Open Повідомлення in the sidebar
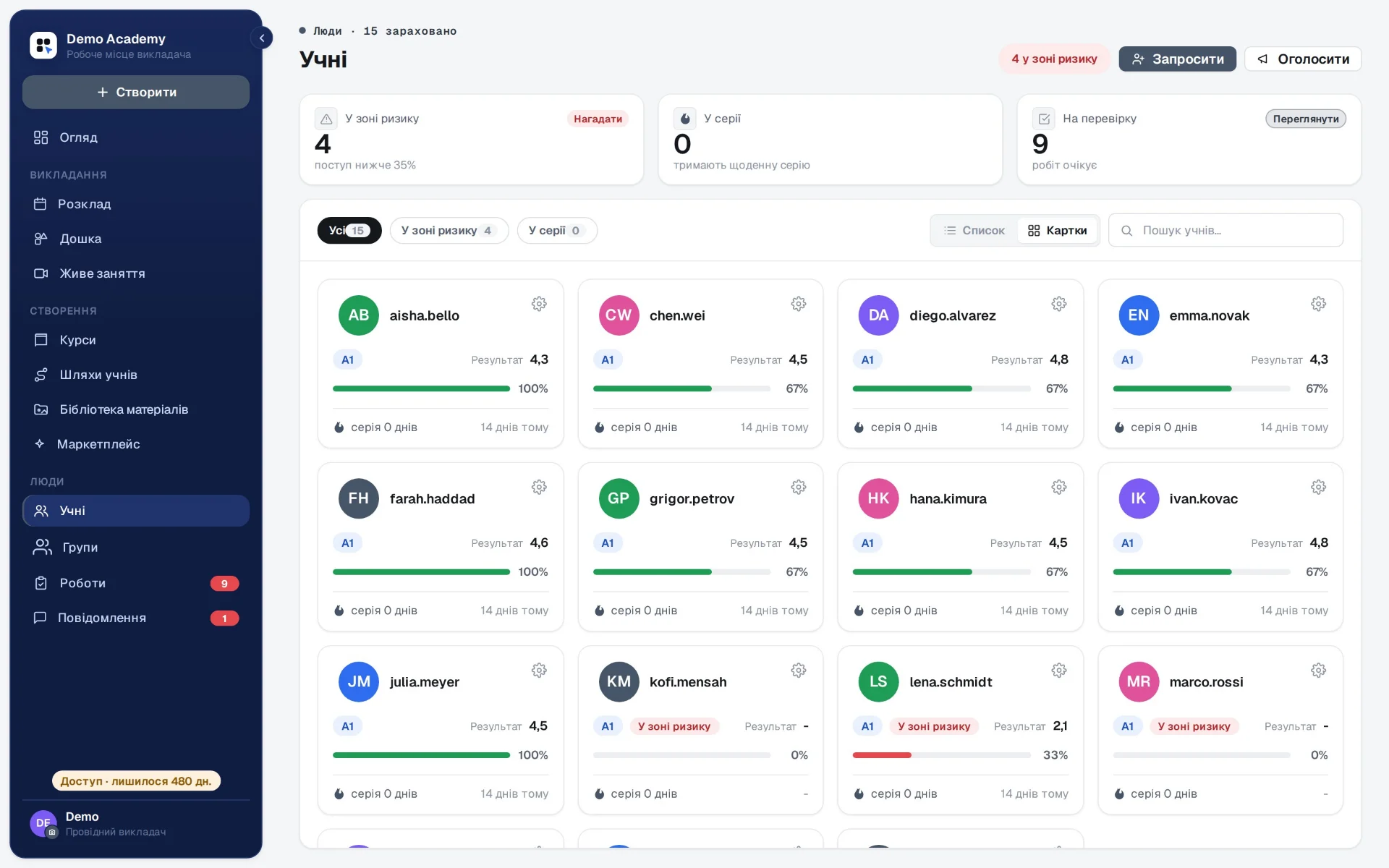The width and height of the screenshot is (1389, 868). (136, 618)
